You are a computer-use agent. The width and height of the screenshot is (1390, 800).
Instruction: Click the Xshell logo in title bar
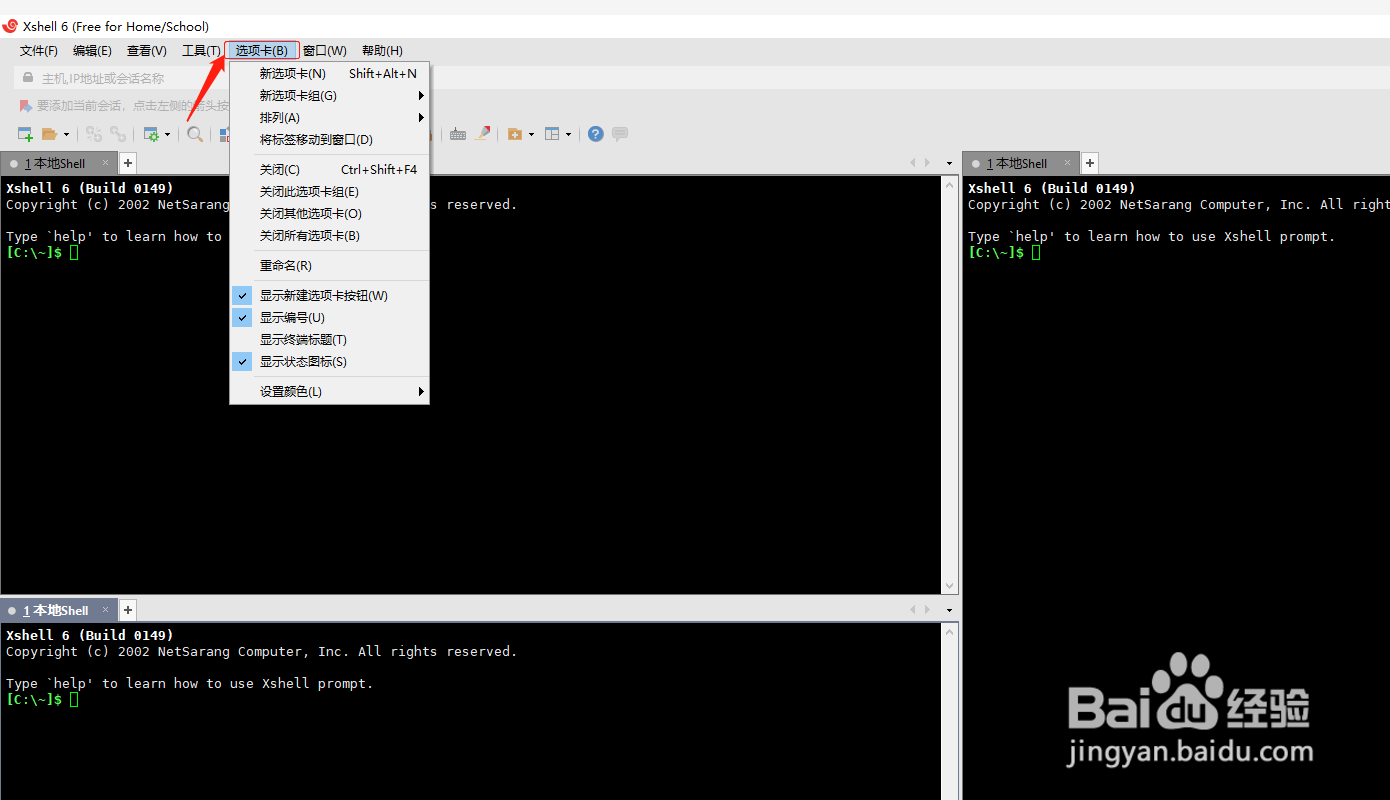tap(10, 26)
